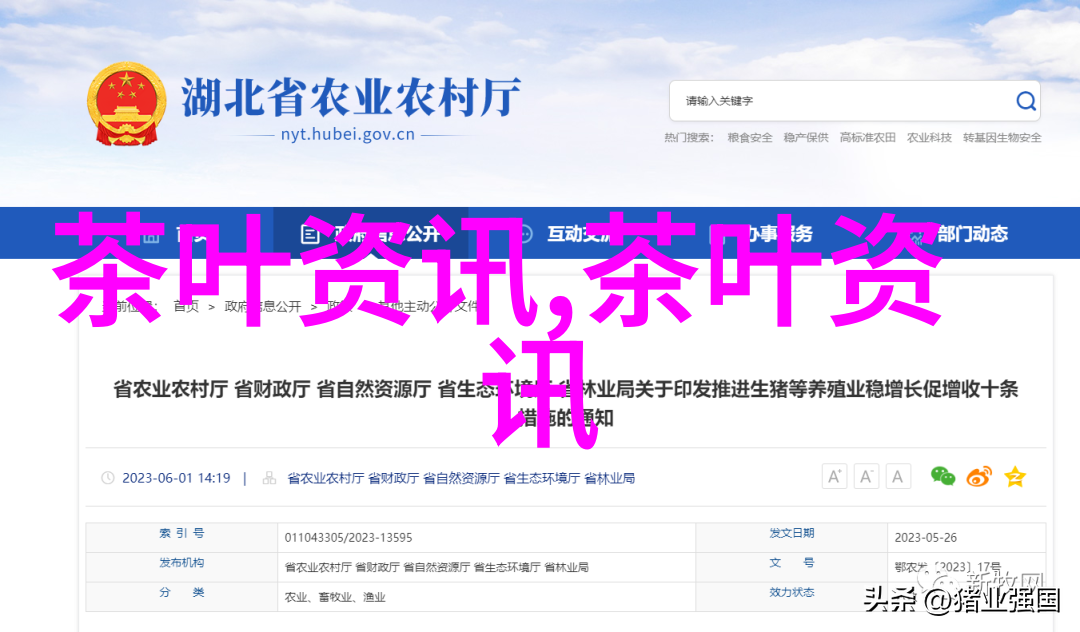Image resolution: width=1080 pixels, height=632 pixels.
Task: Select hot search term 农业科技
Action: pyautogui.click(x=929, y=138)
